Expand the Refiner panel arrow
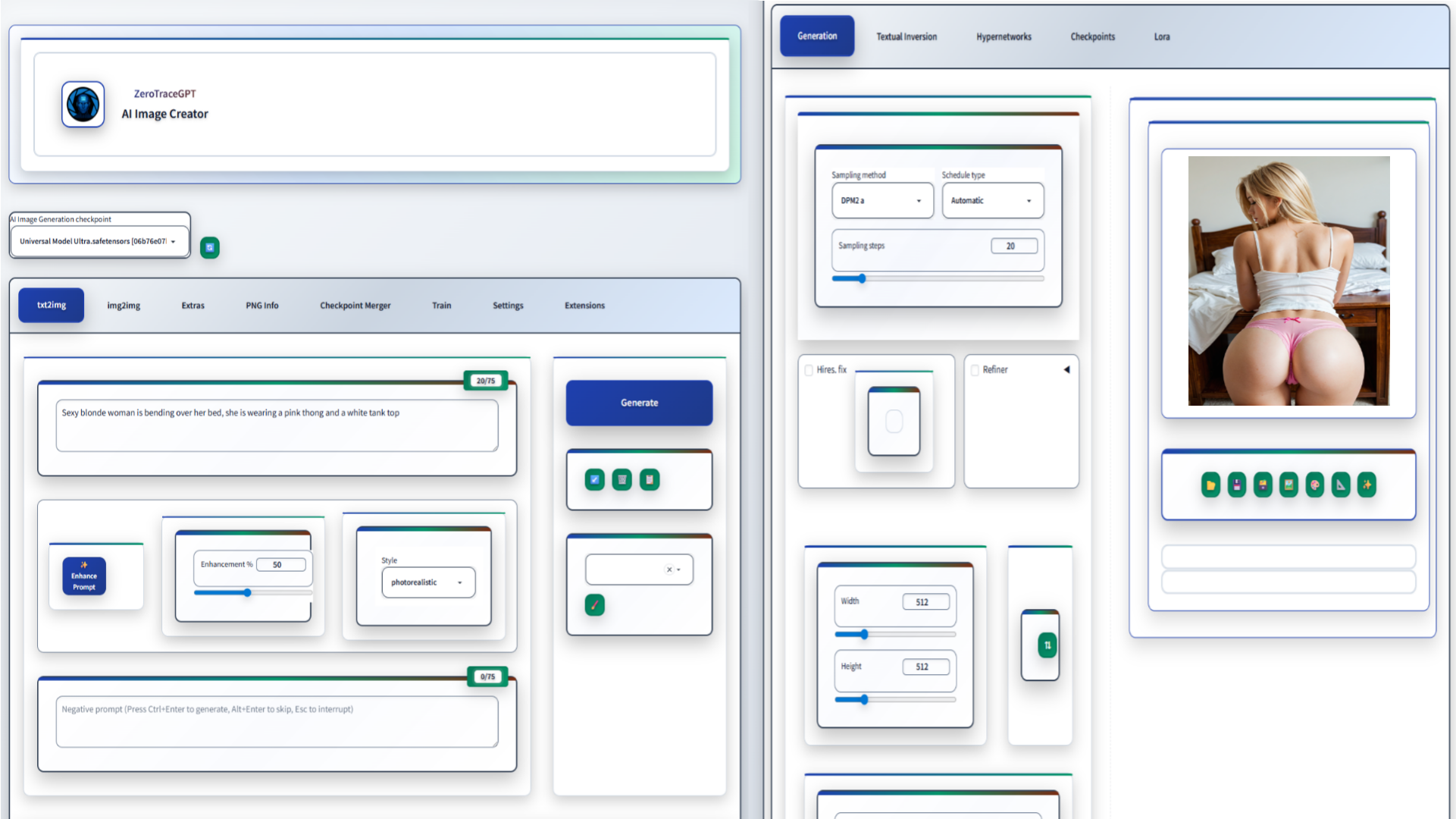The image size is (1456, 819). pyautogui.click(x=1066, y=369)
